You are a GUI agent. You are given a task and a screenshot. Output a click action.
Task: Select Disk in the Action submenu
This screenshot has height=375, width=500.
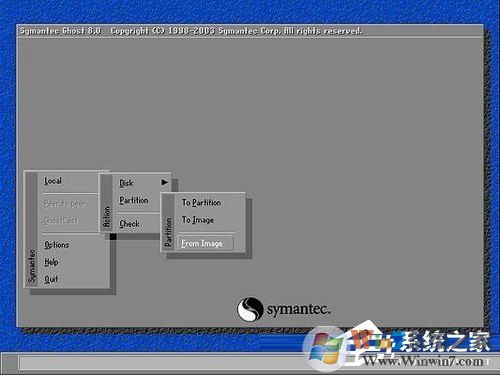click(126, 183)
